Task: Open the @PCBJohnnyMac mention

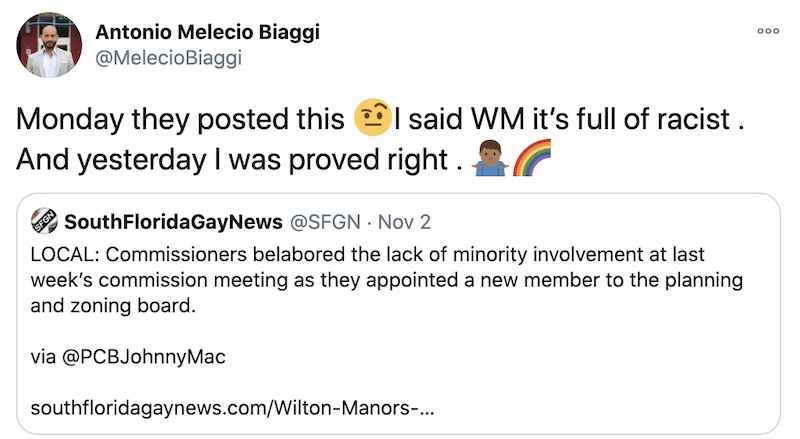Action: point(141,356)
